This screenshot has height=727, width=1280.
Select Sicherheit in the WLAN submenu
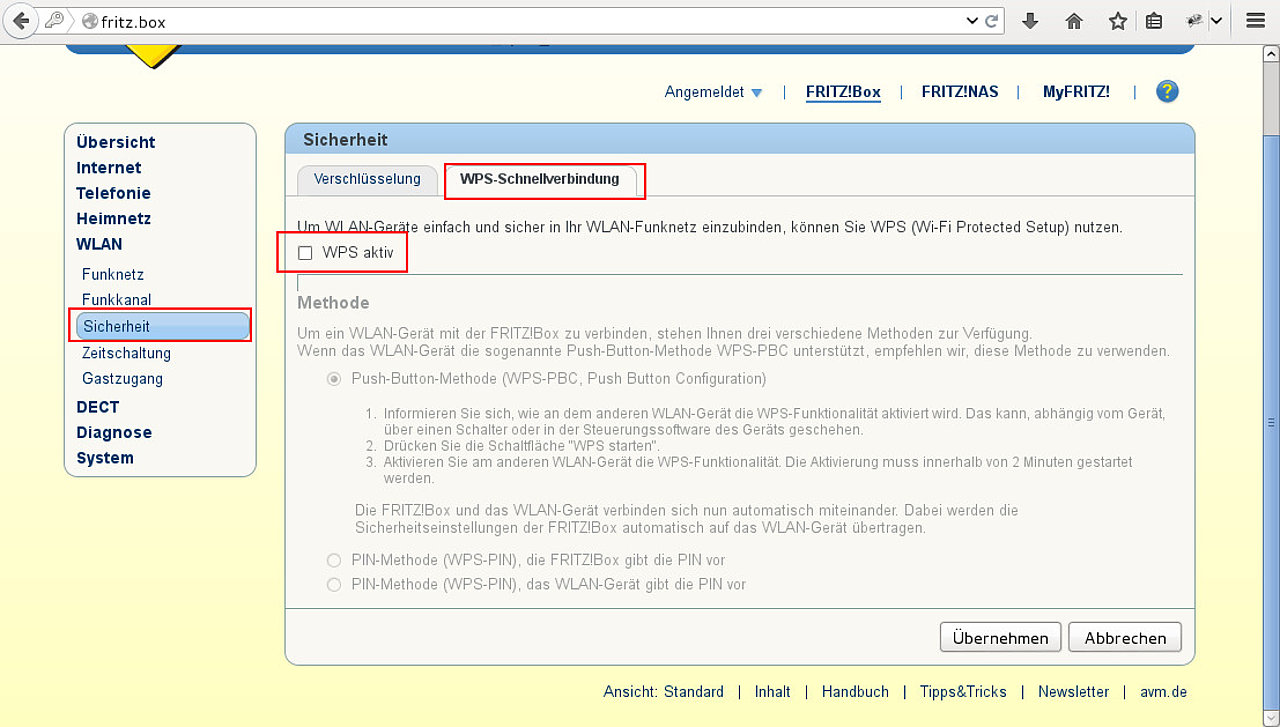pyautogui.click(x=162, y=326)
